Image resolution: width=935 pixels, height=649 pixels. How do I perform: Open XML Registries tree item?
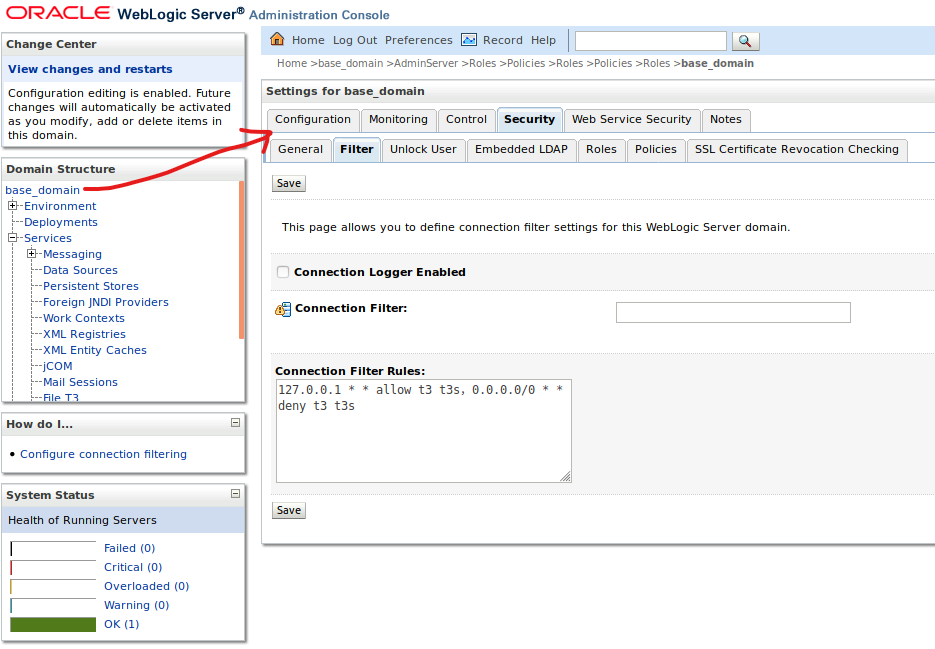(x=84, y=335)
